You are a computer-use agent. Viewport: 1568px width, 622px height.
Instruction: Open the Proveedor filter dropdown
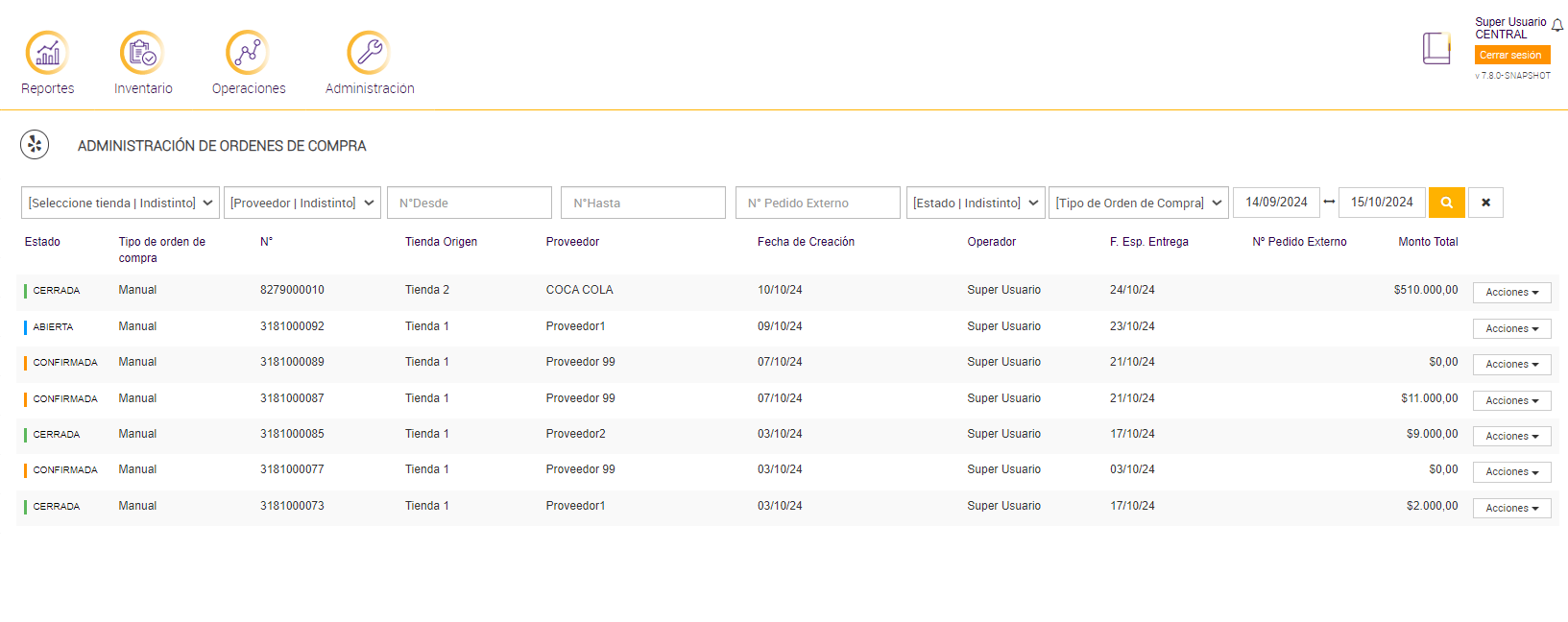(302, 203)
